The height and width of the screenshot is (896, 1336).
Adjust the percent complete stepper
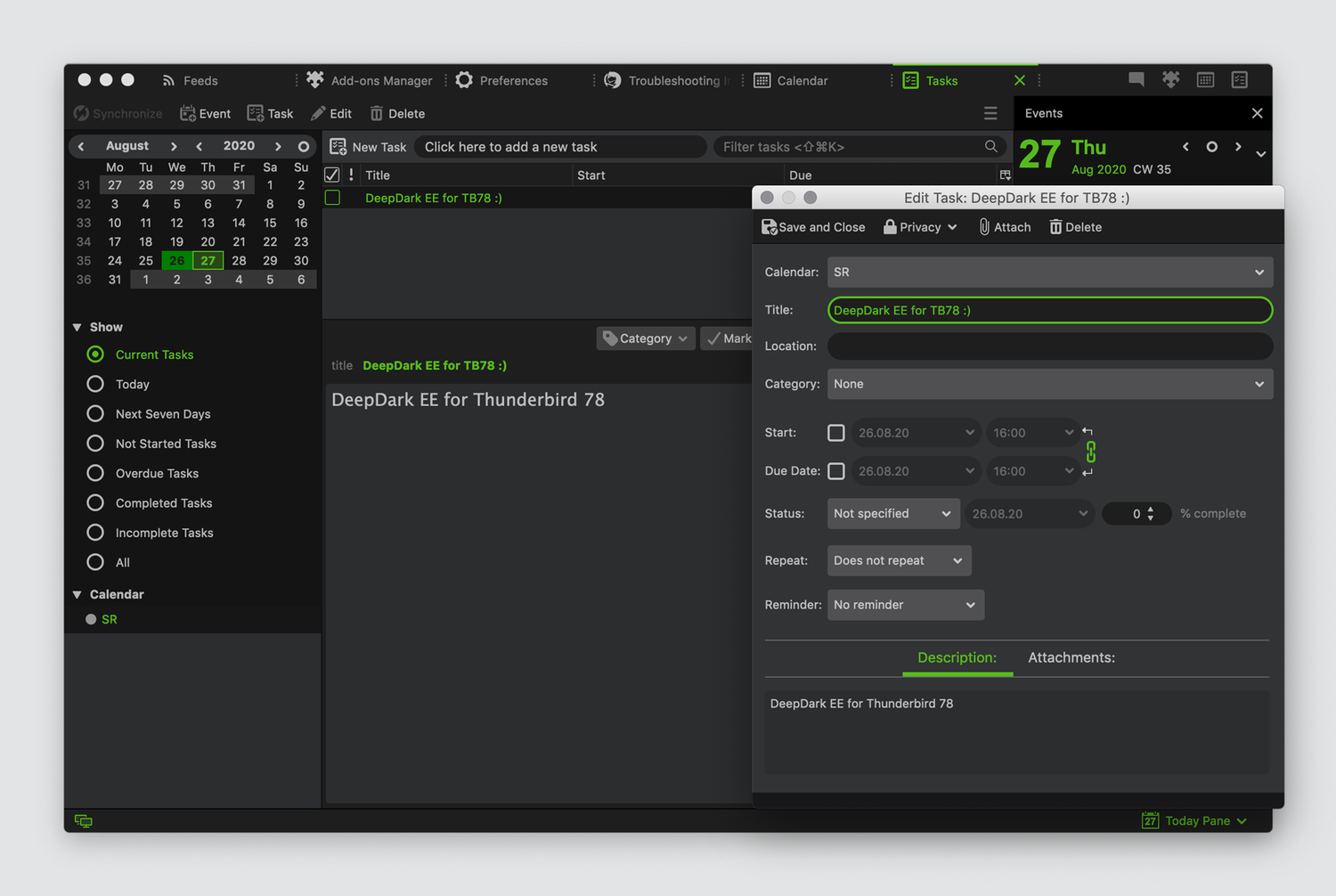1151,514
